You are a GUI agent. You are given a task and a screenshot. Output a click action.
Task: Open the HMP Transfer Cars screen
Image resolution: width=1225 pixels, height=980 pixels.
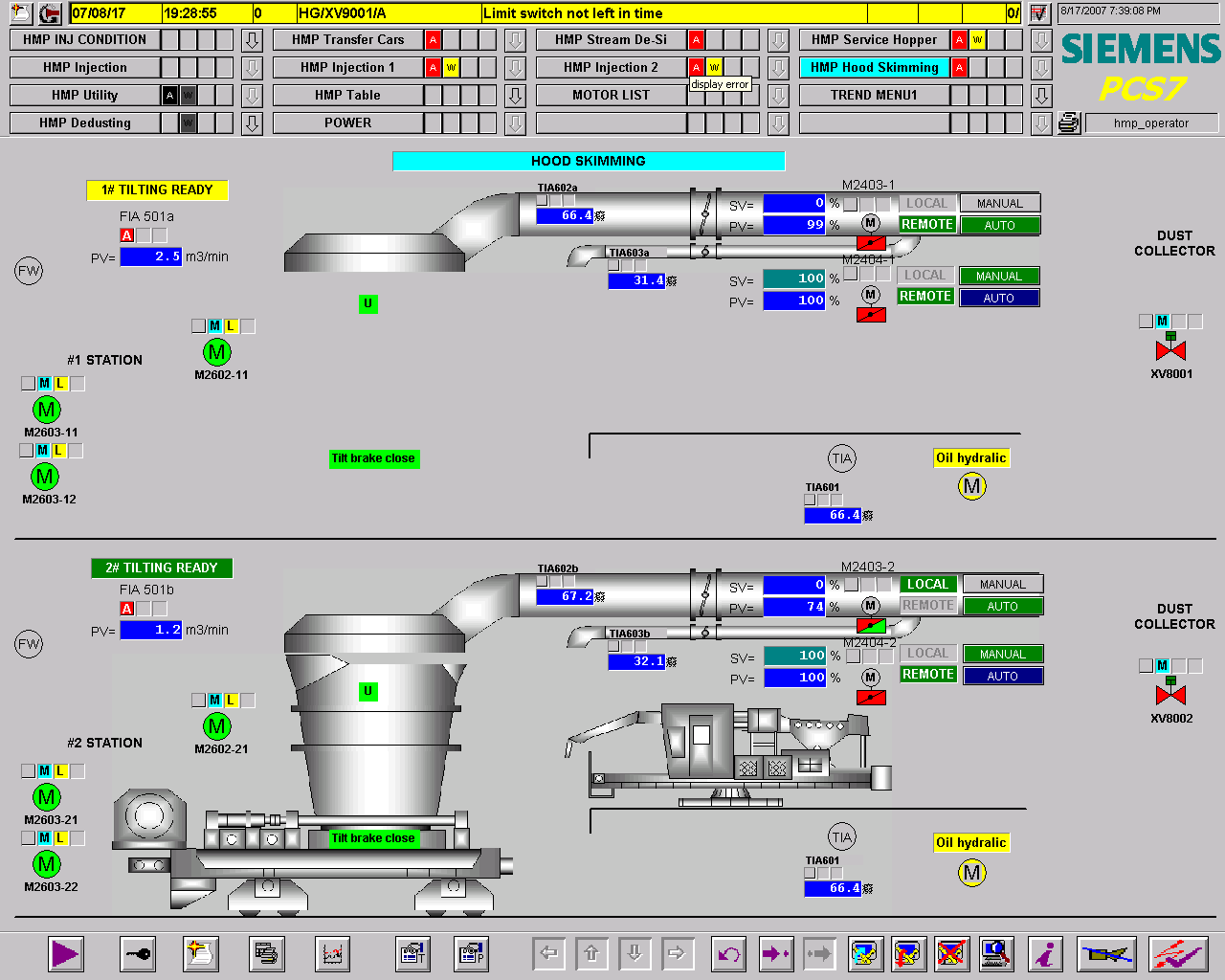pyautogui.click(x=347, y=40)
